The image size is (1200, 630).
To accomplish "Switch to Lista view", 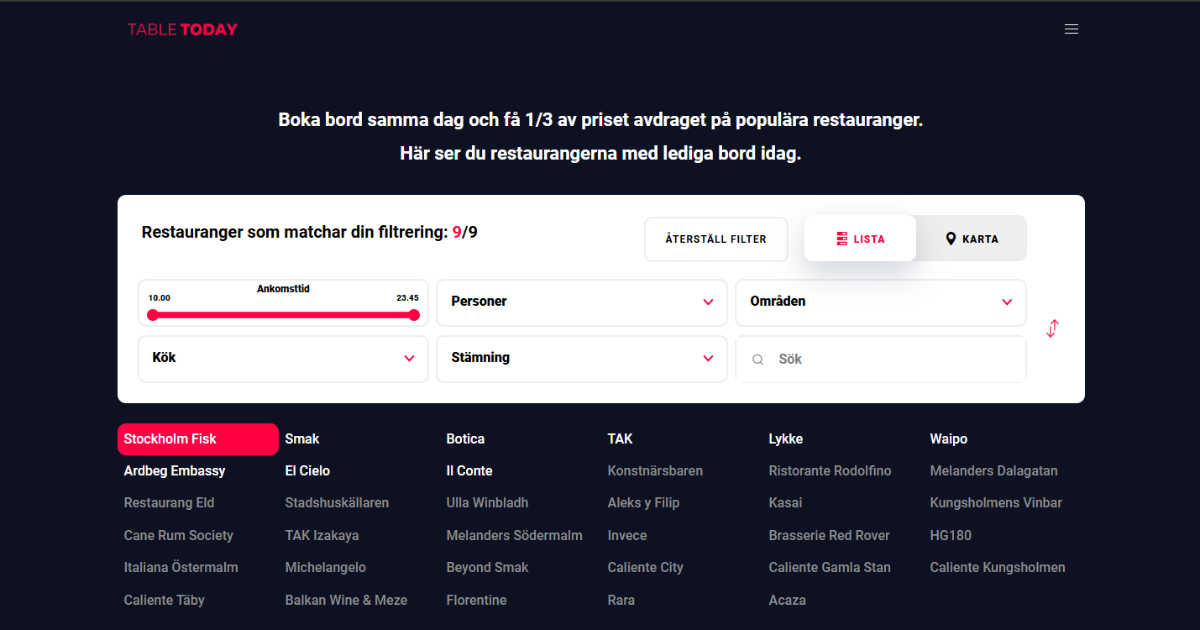I will point(860,239).
